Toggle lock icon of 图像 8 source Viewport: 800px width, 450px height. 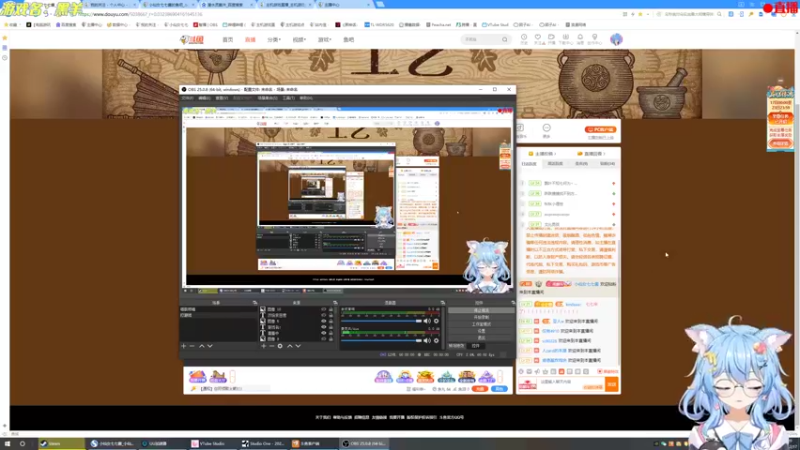331,339
